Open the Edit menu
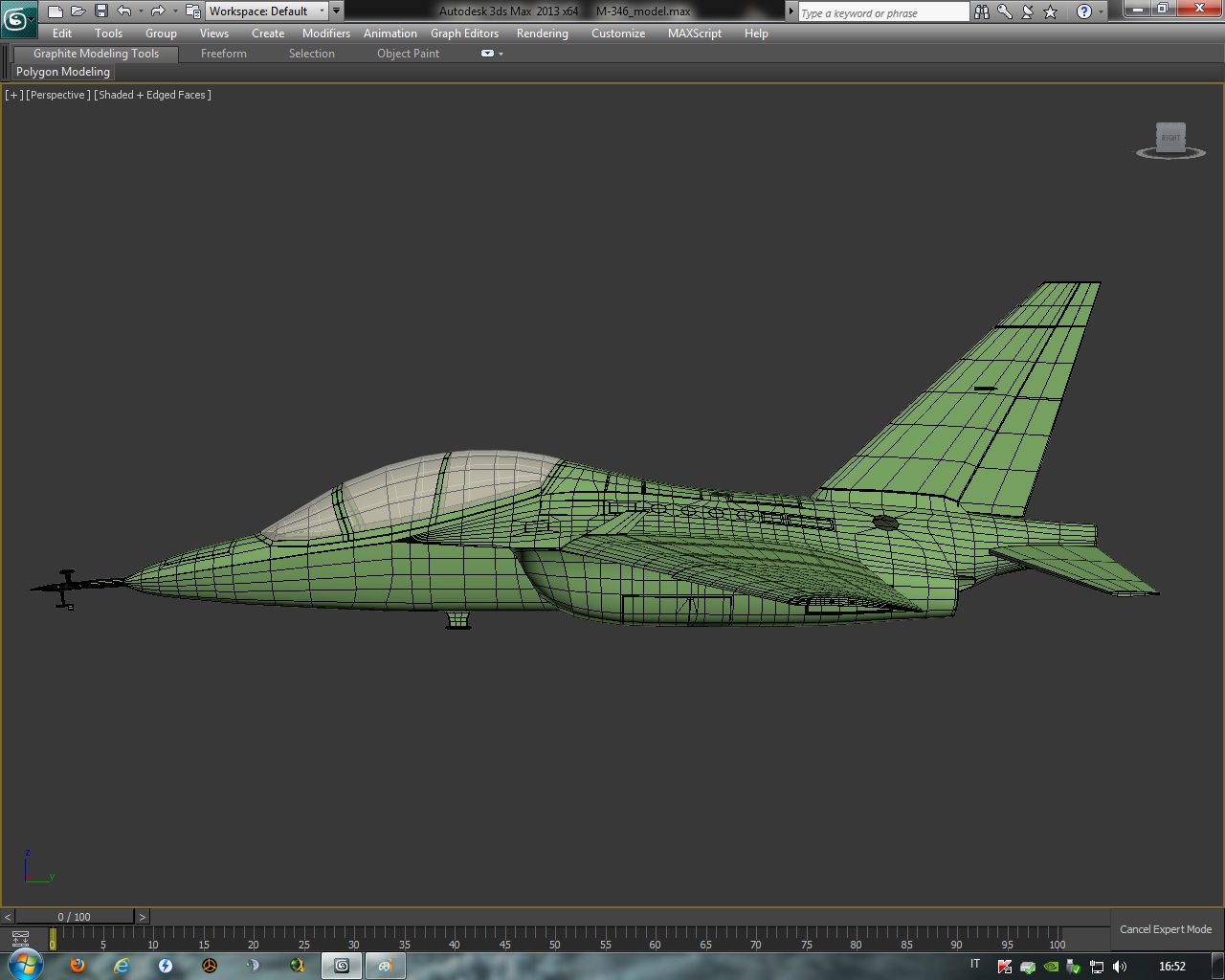This screenshot has height=980, width=1225. (62, 33)
